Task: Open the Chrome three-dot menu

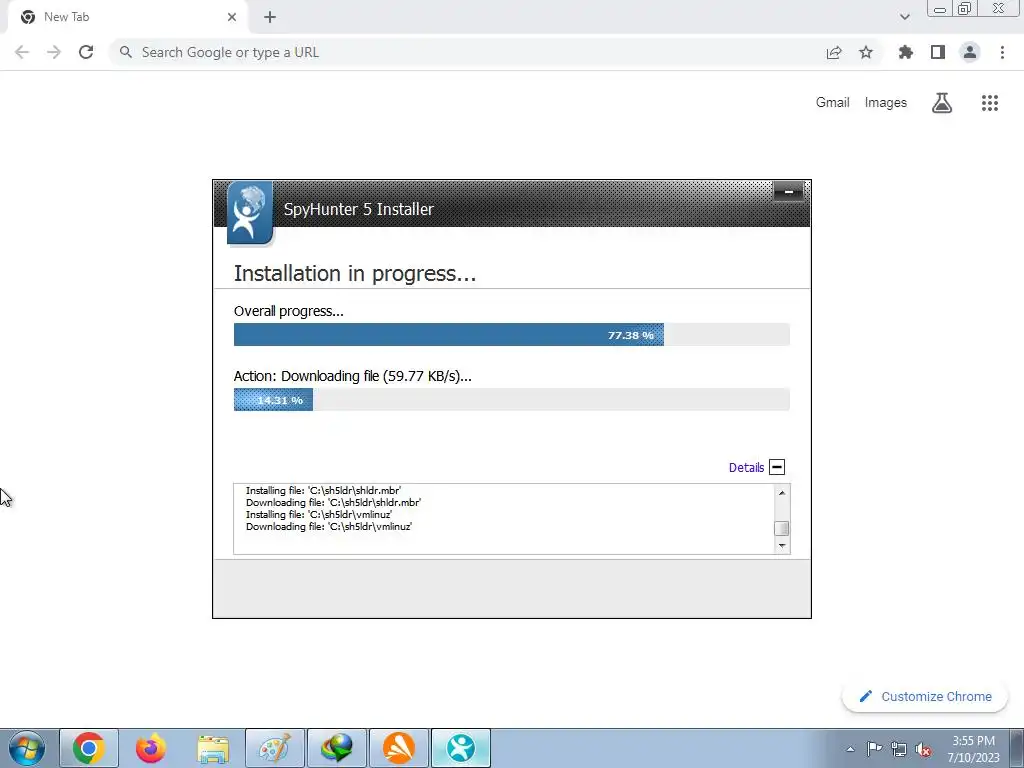Action: pyautogui.click(x=1002, y=52)
